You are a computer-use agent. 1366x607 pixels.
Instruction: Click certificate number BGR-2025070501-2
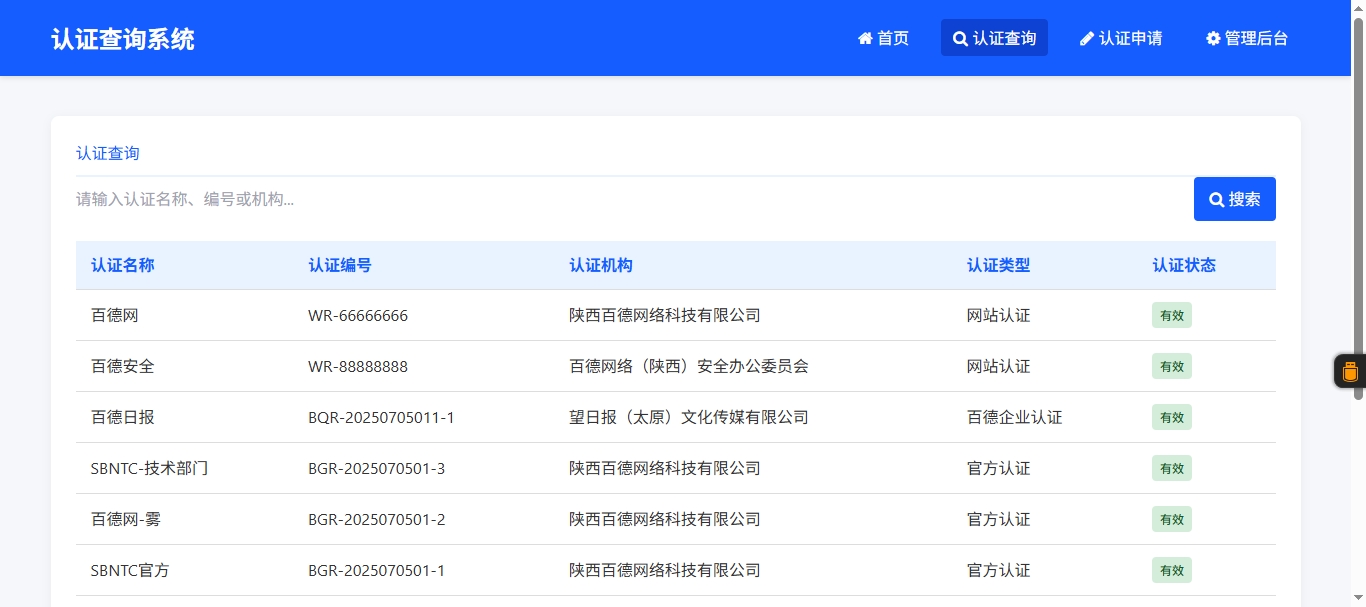pos(376,519)
